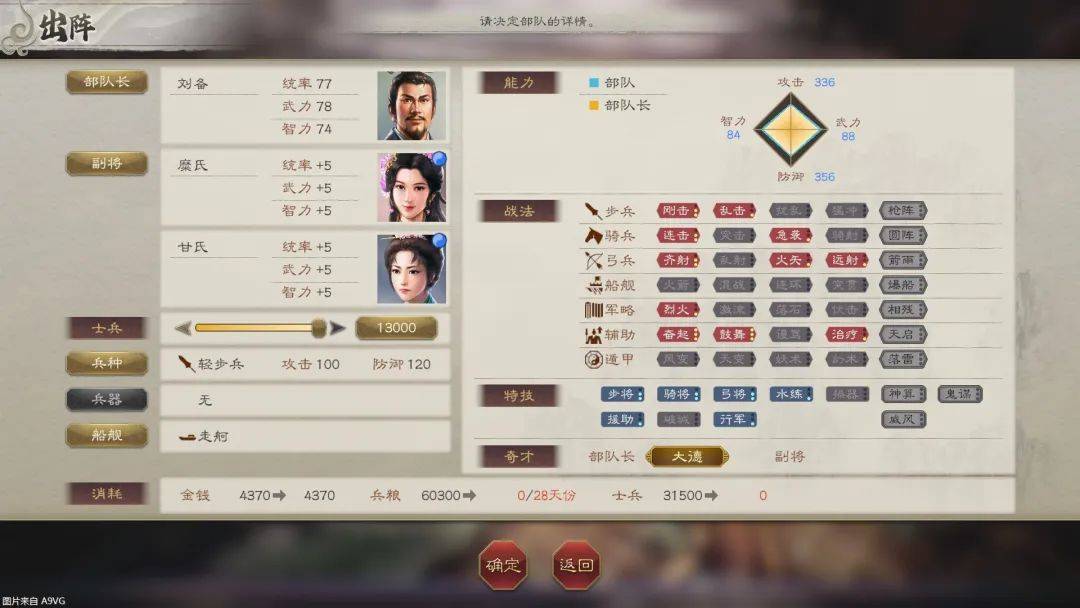This screenshot has width=1080, height=608.
Task: Click the 遁甲 yin-yang icon
Action: tap(593, 359)
